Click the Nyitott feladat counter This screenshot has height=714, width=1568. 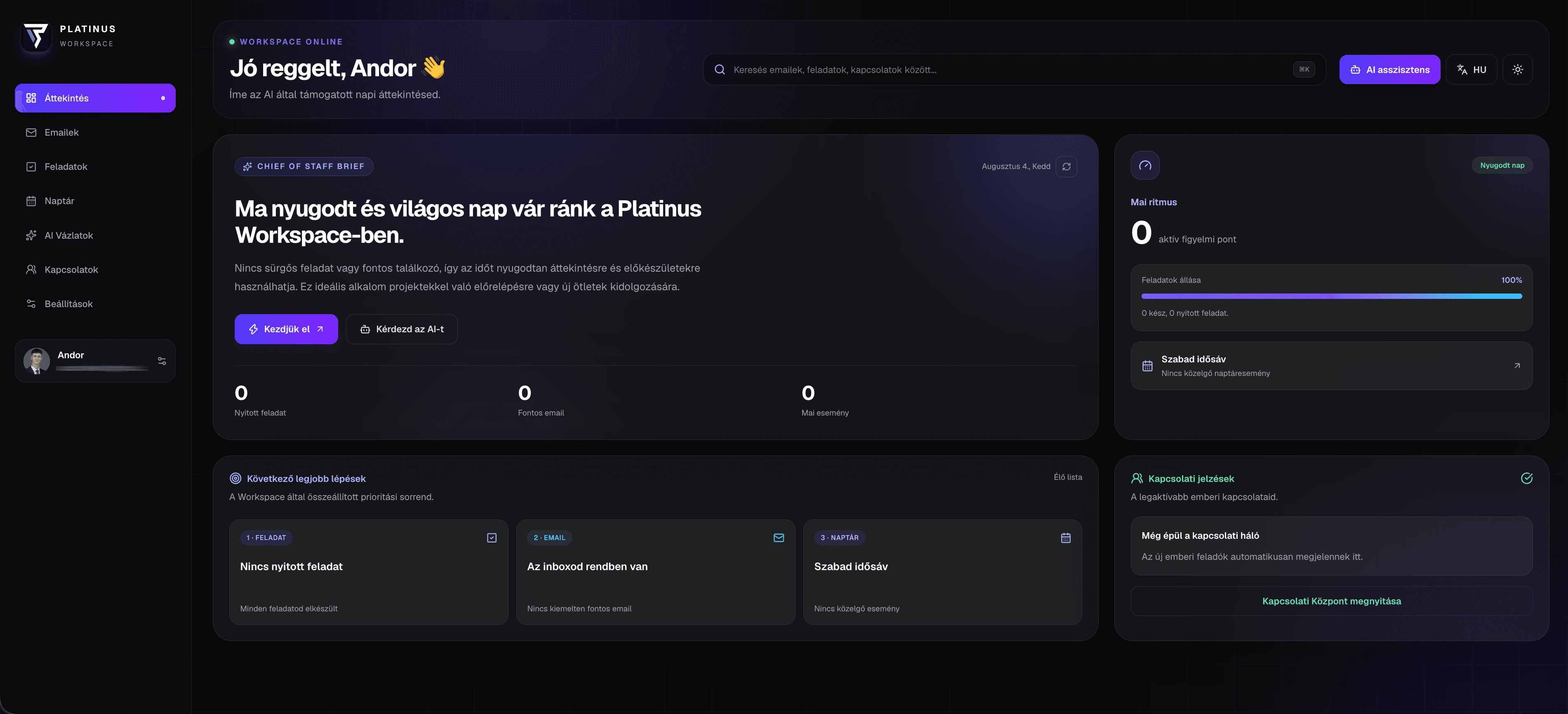(x=260, y=400)
